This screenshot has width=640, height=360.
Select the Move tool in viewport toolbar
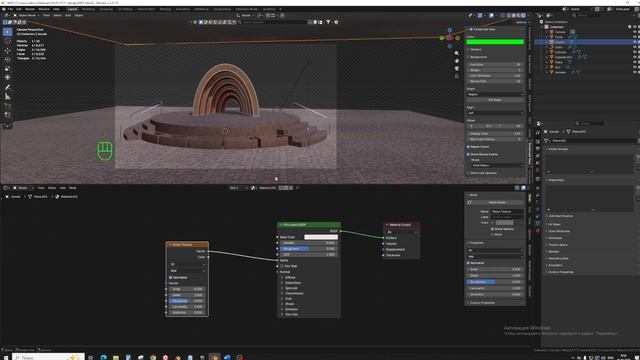[x=7, y=51]
